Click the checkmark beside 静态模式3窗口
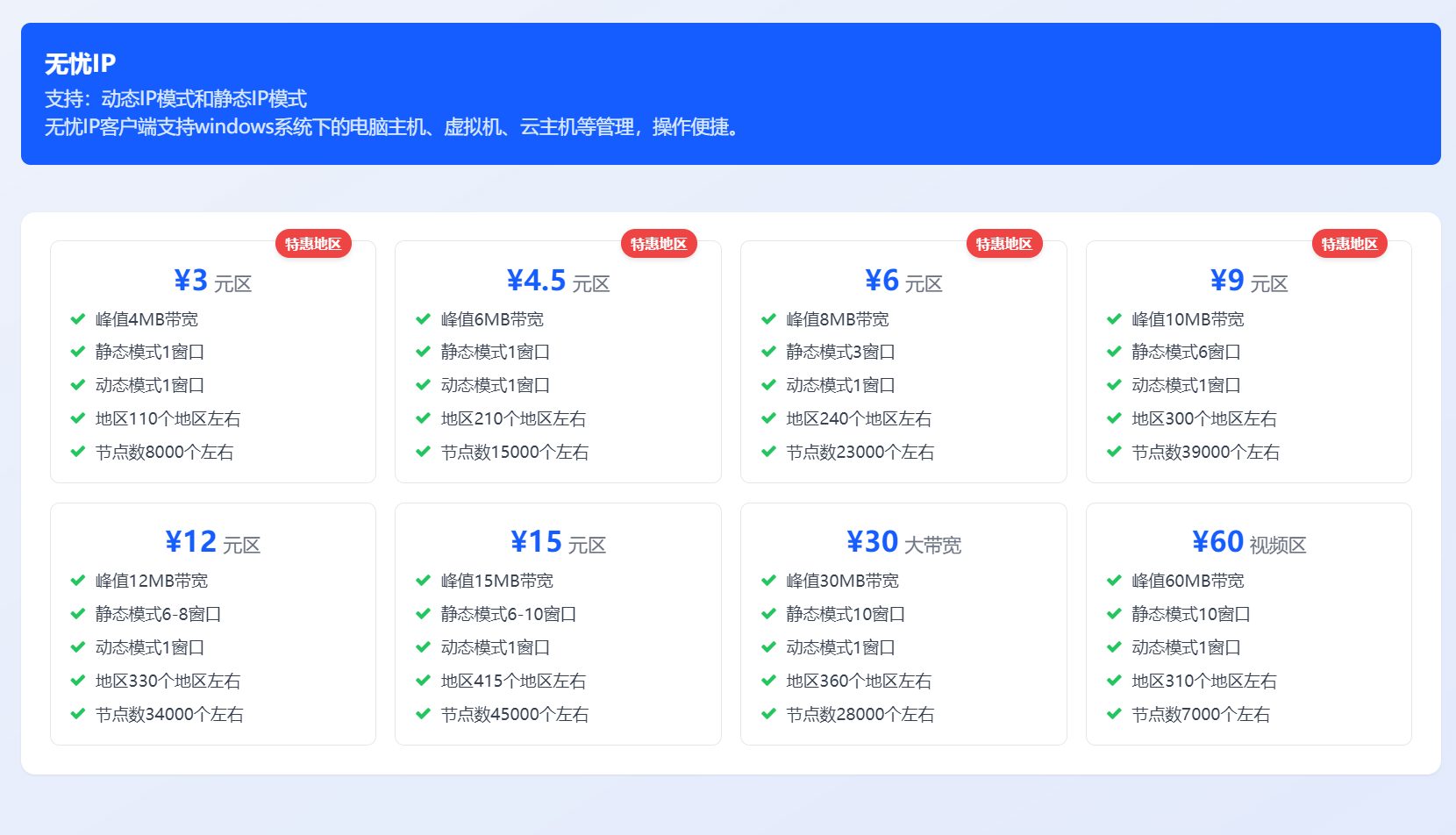 point(768,352)
